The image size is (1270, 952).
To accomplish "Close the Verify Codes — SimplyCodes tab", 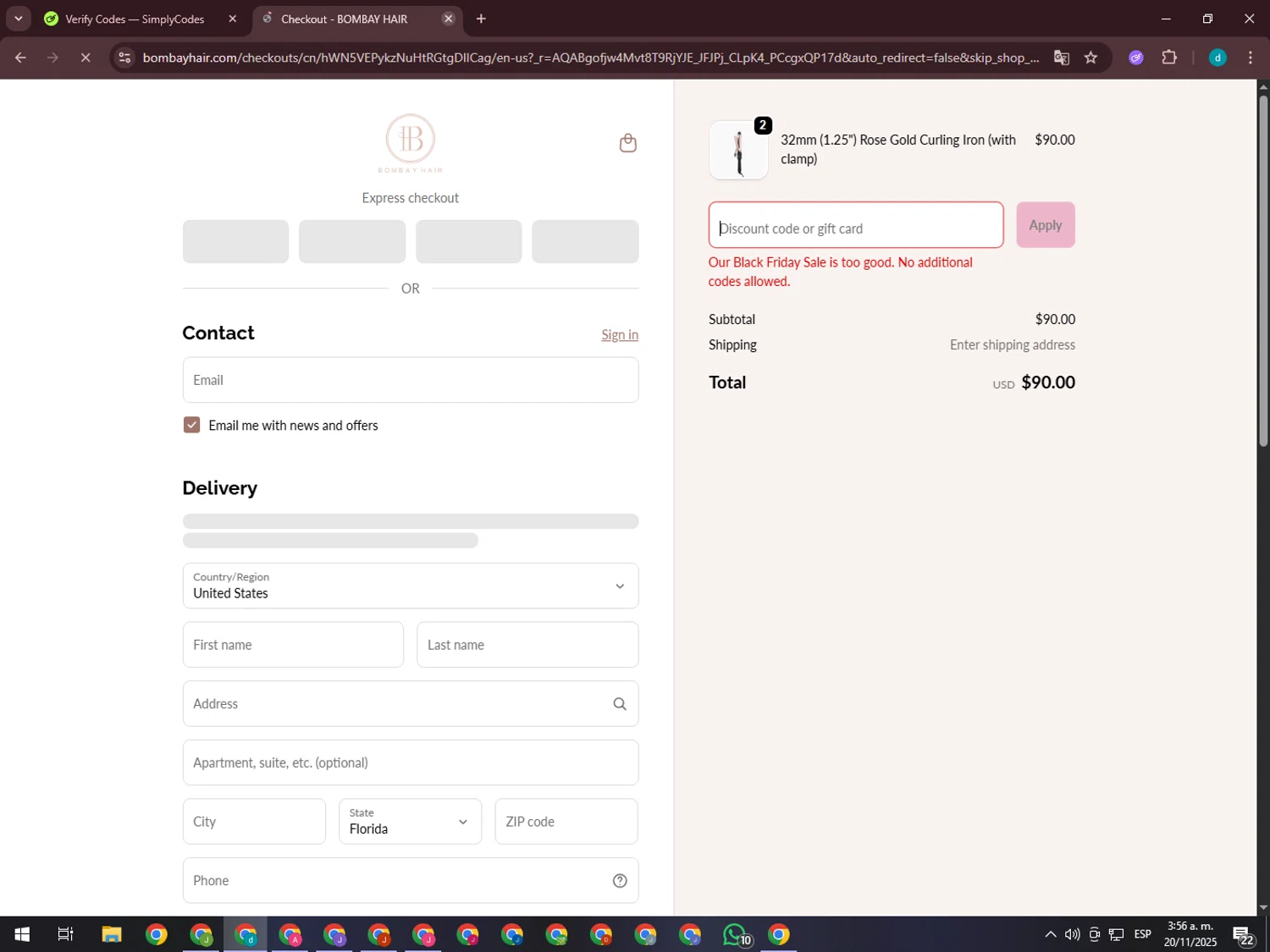I will click(233, 19).
